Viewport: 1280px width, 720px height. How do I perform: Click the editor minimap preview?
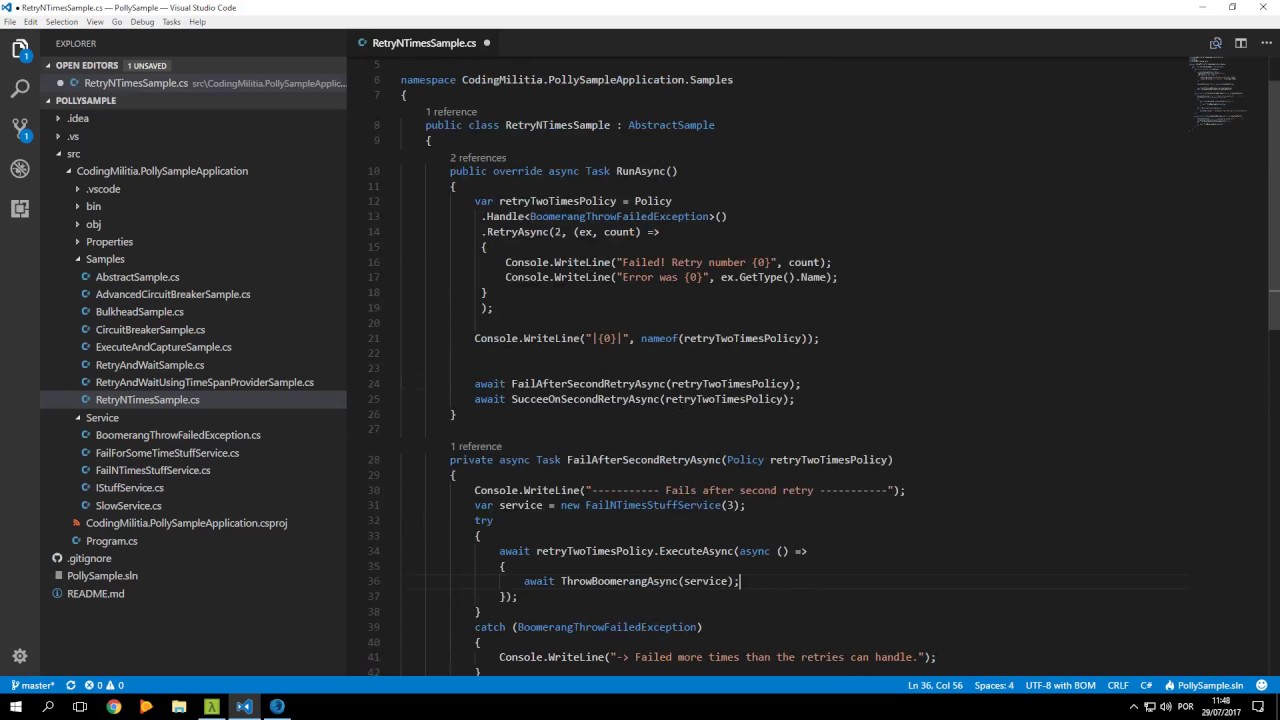(x=1220, y=95)
